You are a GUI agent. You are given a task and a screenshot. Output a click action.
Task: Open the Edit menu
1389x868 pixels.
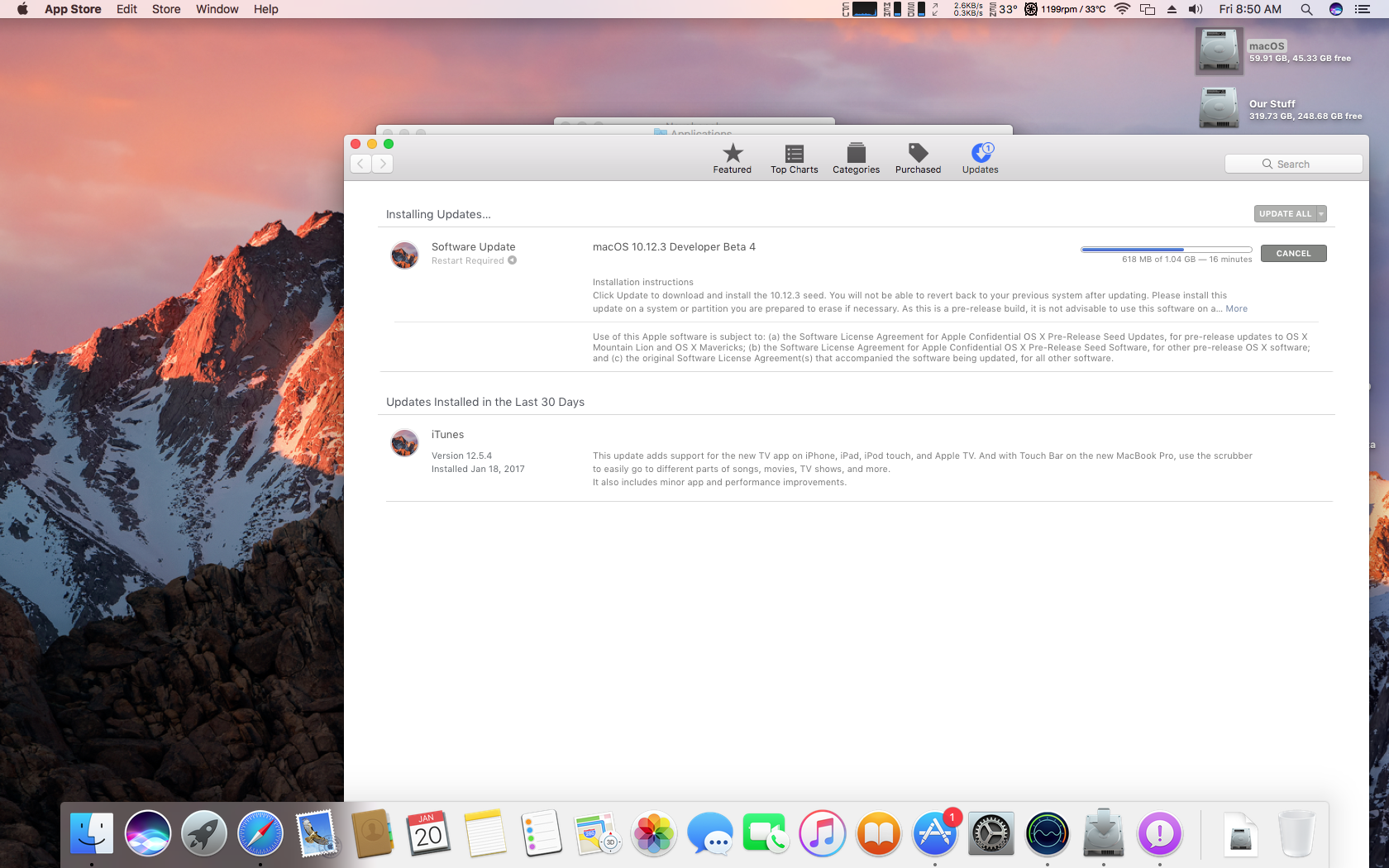(x=126, y=9)
